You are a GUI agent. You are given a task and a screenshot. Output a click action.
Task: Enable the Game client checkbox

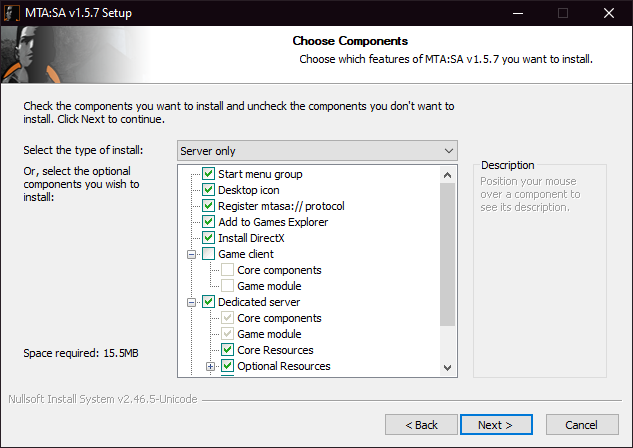click(x=209, y=254)
